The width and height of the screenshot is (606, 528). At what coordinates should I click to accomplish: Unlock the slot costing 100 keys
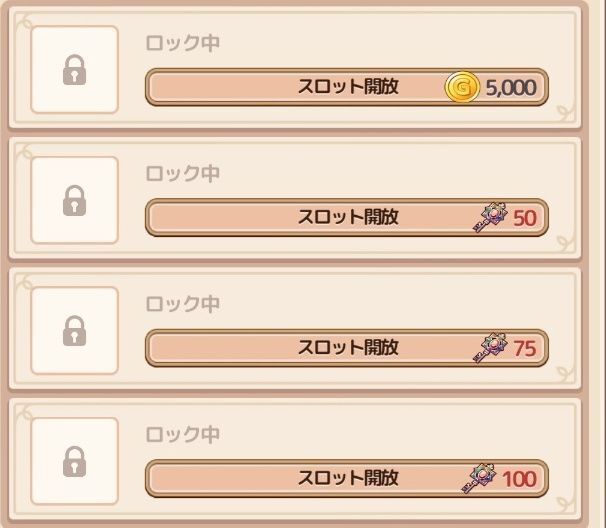point(347,479)
